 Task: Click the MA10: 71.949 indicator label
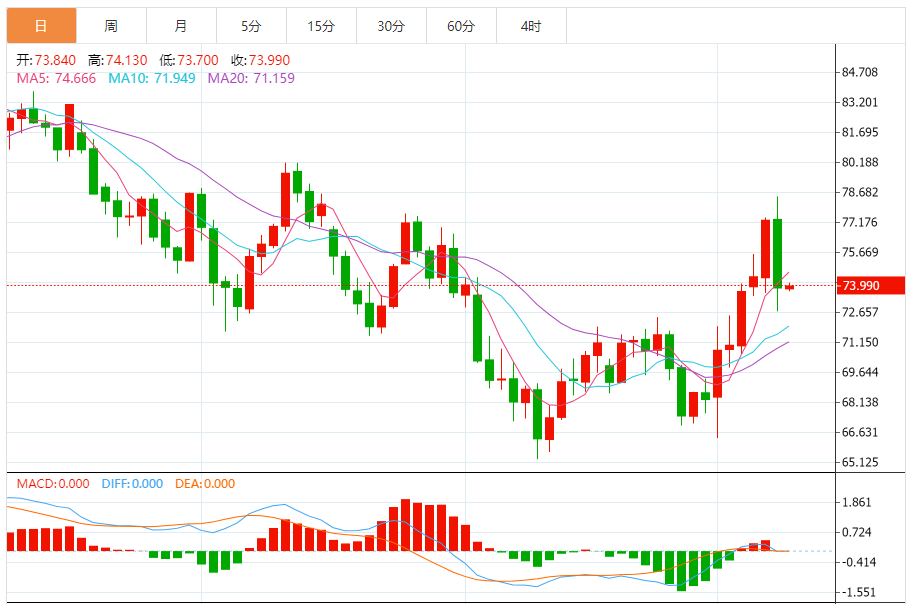152,78
